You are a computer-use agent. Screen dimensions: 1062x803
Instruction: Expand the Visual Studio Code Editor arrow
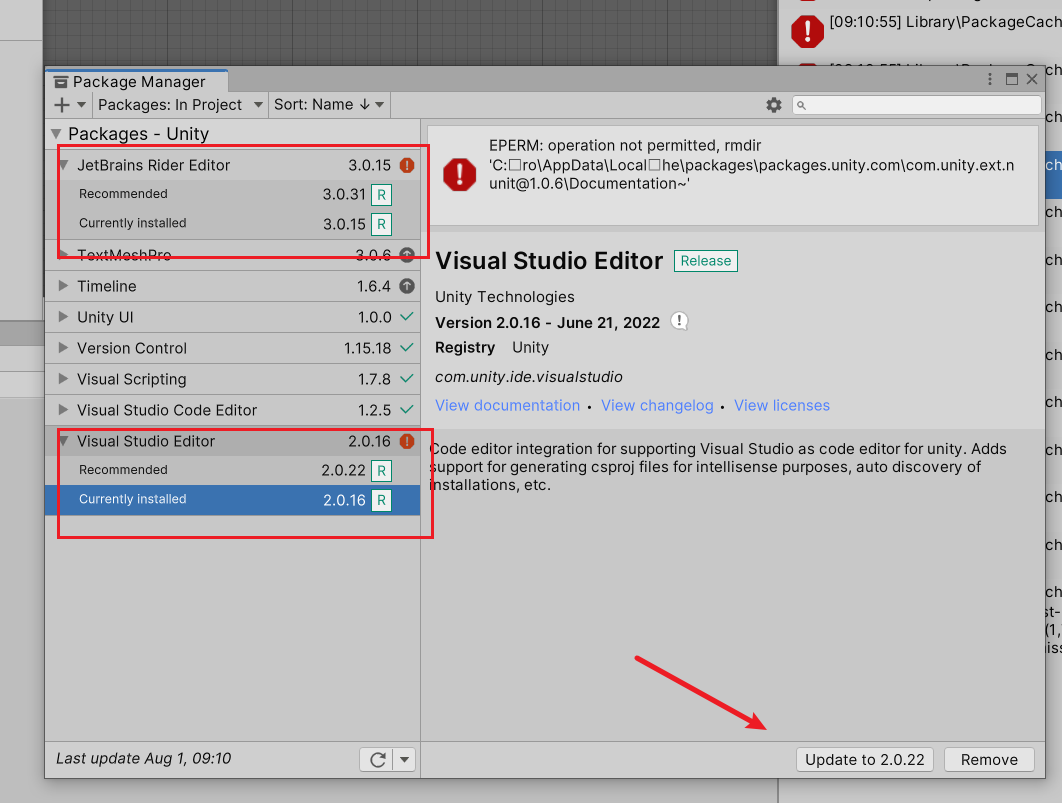63,410
